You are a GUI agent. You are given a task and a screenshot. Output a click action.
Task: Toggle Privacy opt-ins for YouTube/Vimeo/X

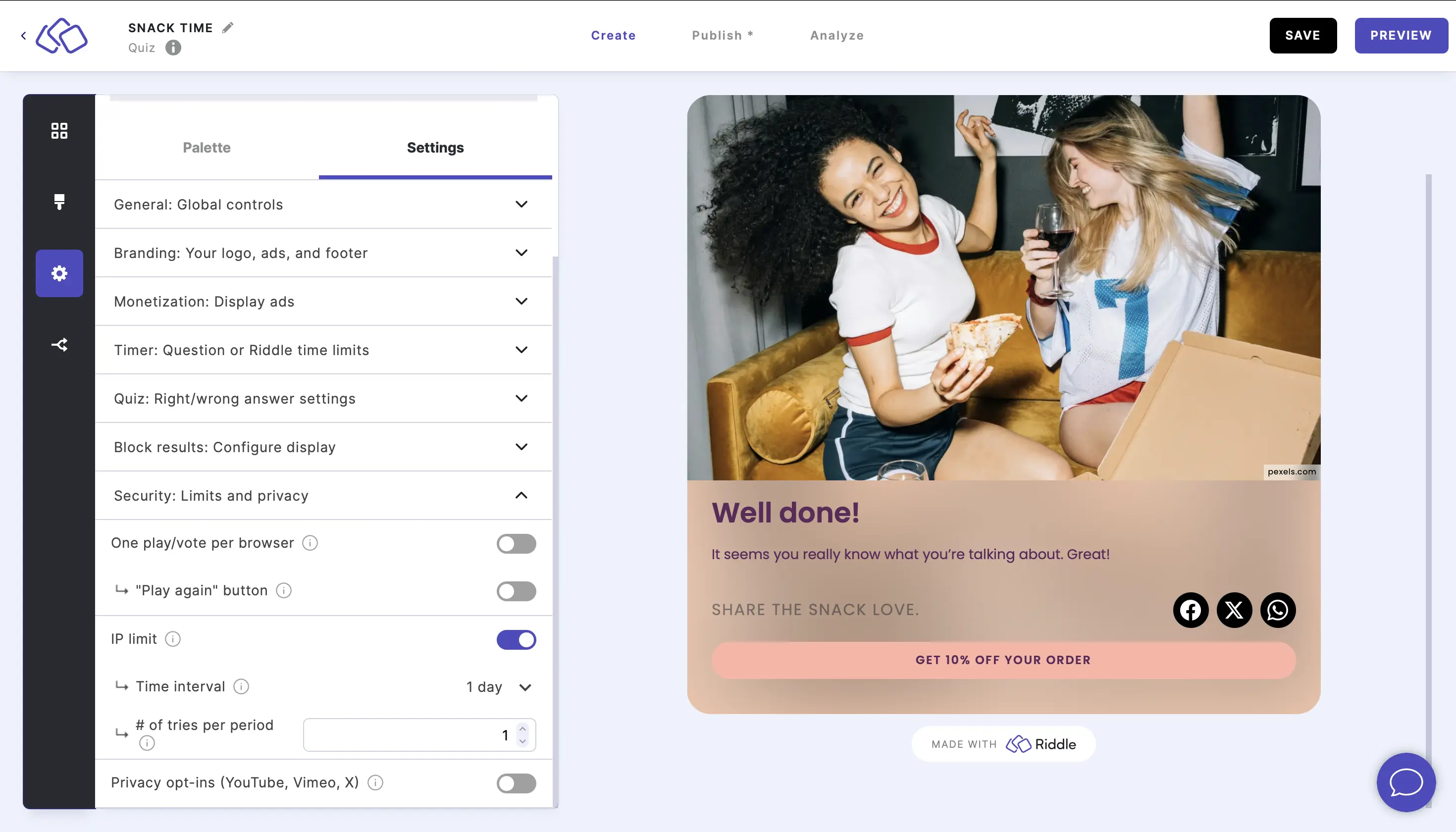(x=516, y=782)
